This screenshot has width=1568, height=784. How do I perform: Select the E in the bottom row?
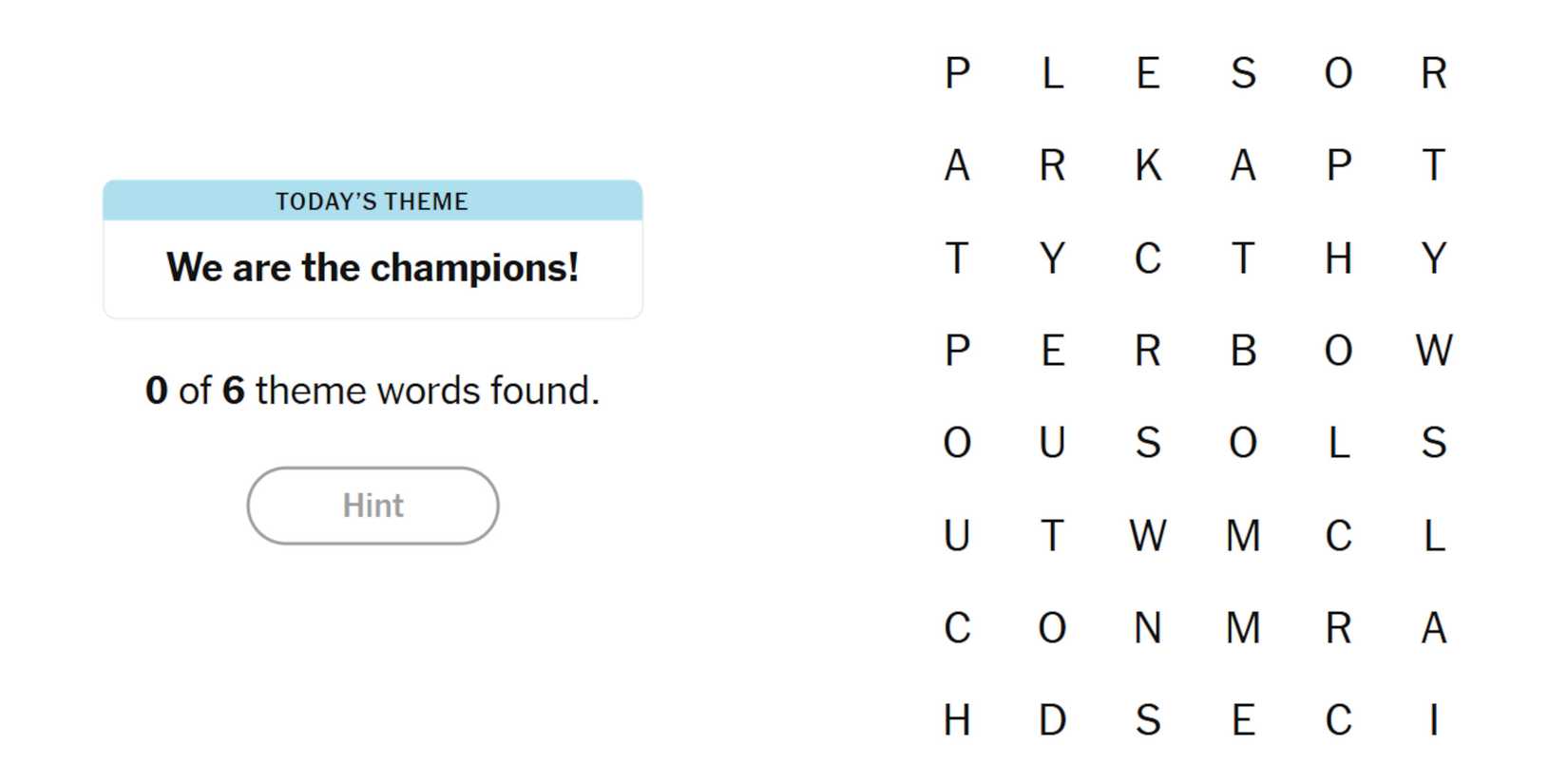click(x=1243, y=720)
